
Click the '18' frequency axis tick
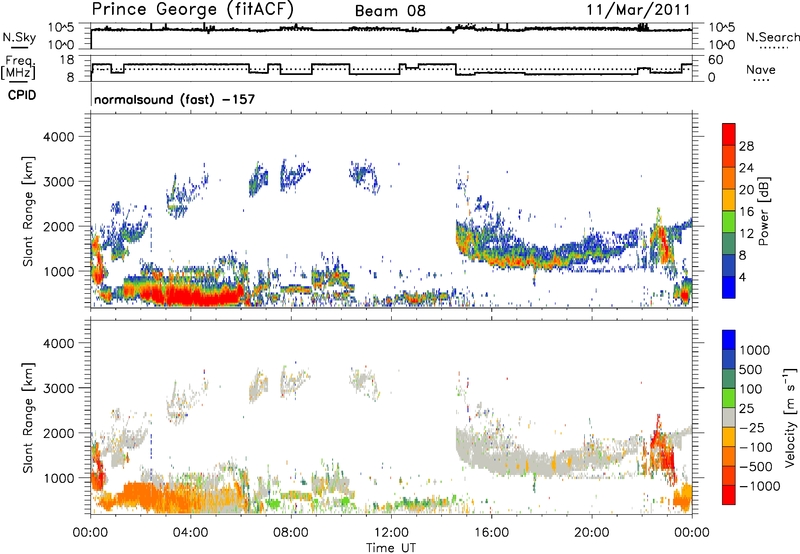click(66, 60)
